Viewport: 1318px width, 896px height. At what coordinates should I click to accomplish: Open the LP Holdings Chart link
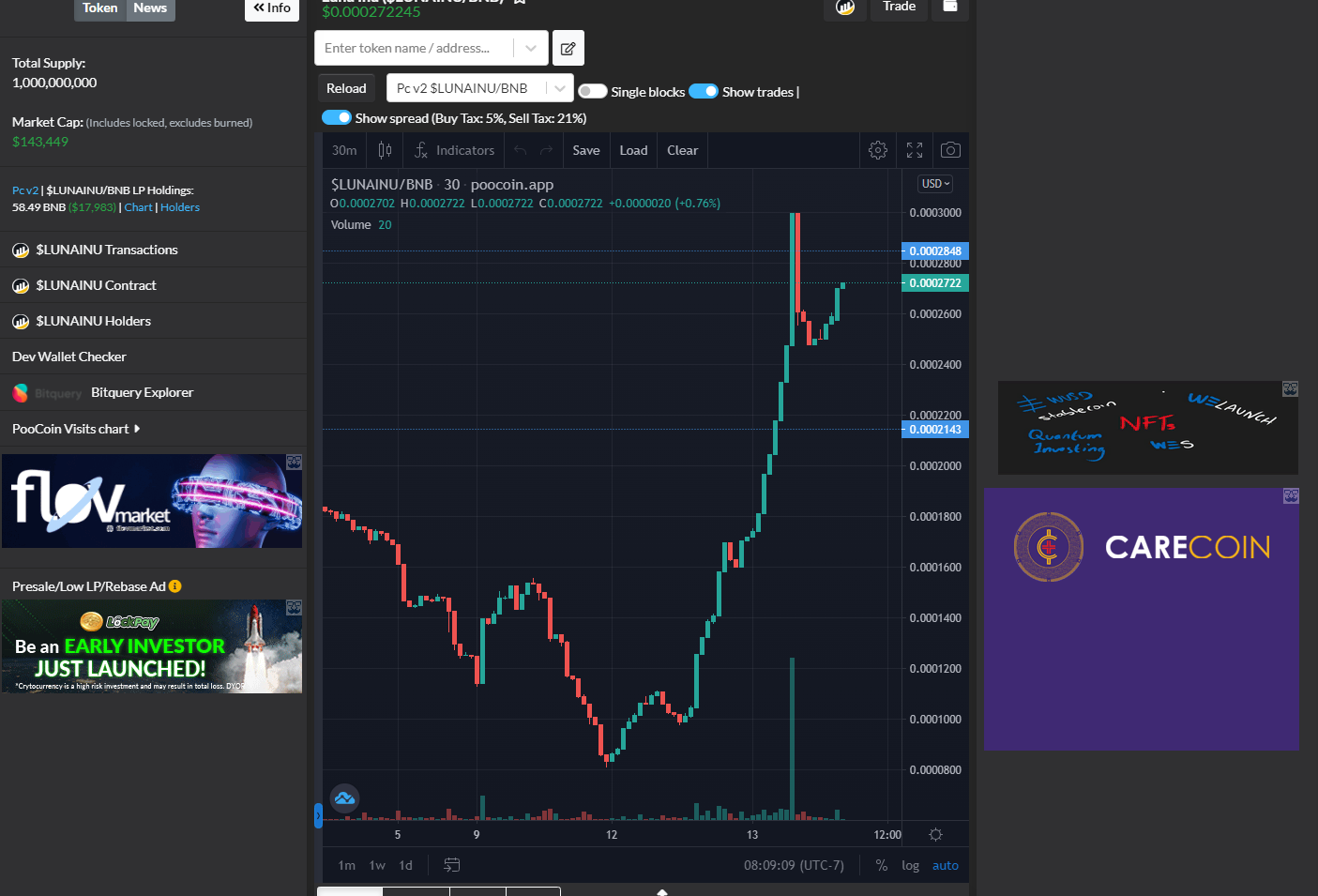(x=138, y=207)
